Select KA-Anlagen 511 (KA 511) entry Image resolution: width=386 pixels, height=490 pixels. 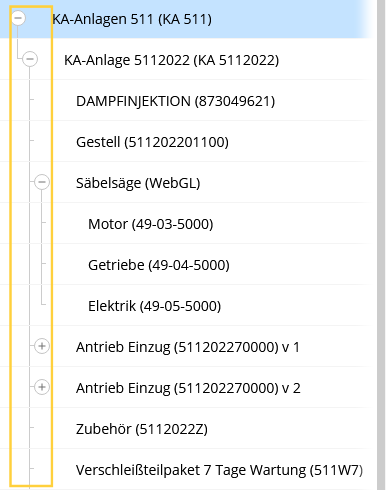tap(132, 19)
